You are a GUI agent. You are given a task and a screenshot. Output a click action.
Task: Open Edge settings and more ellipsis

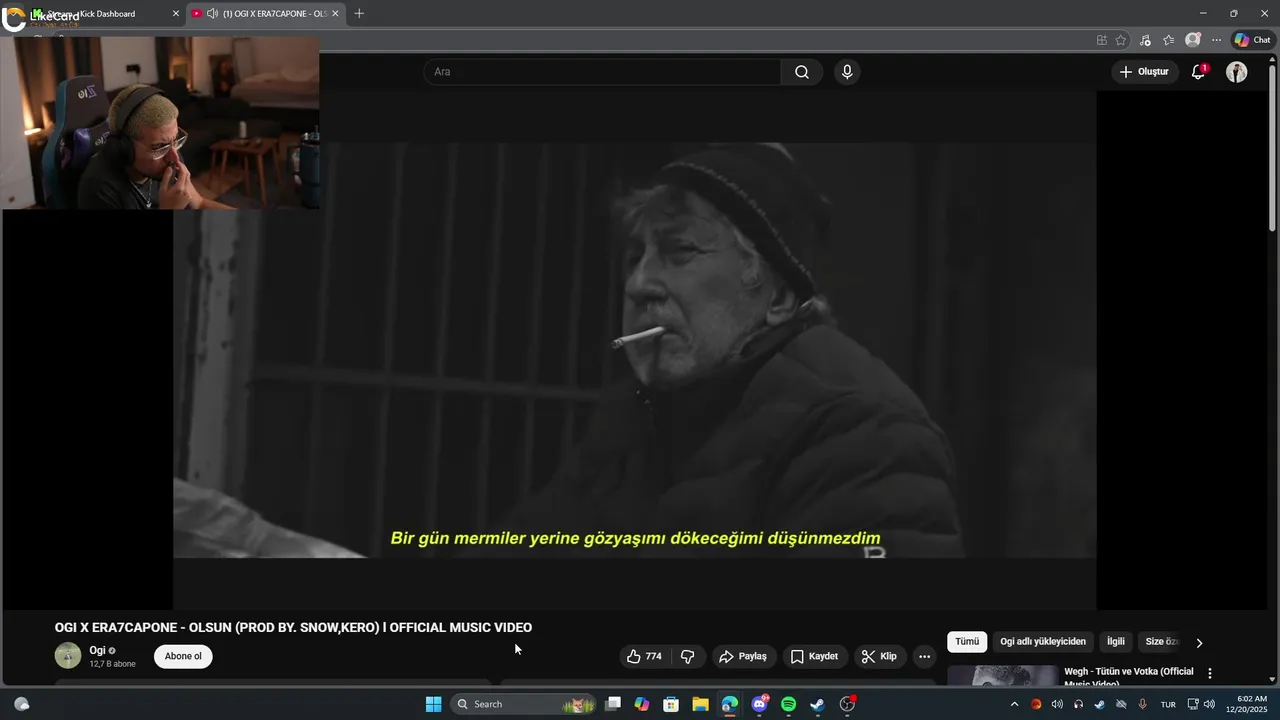(x=1216, y=40)
